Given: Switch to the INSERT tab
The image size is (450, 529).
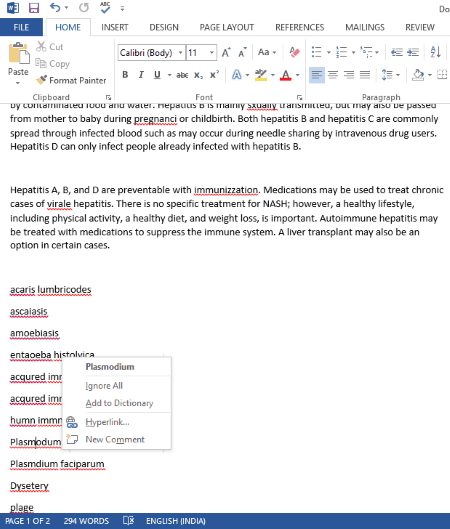Looking at the screenshot, I should pos(115,27).
